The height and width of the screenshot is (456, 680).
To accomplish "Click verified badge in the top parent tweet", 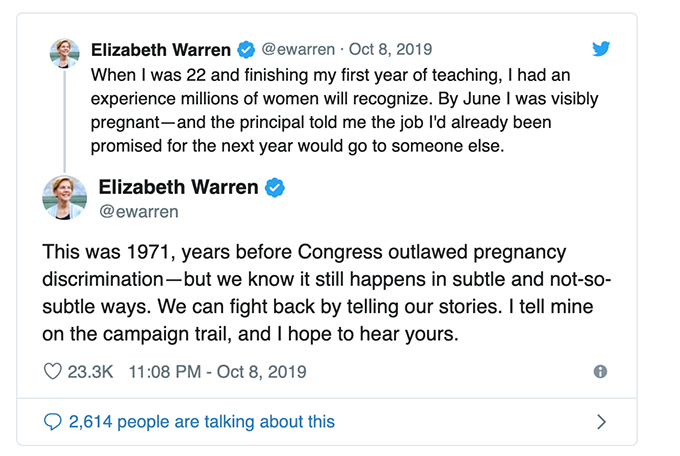I will (x=247, y=49).
